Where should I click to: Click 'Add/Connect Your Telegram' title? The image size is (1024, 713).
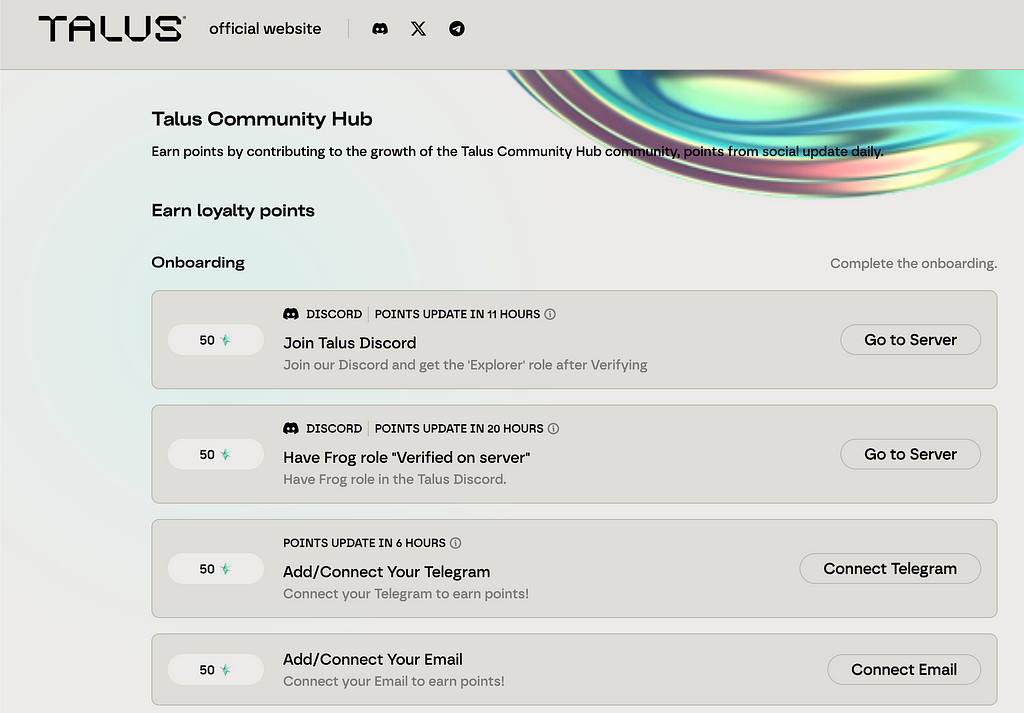(x=387, y=572)
